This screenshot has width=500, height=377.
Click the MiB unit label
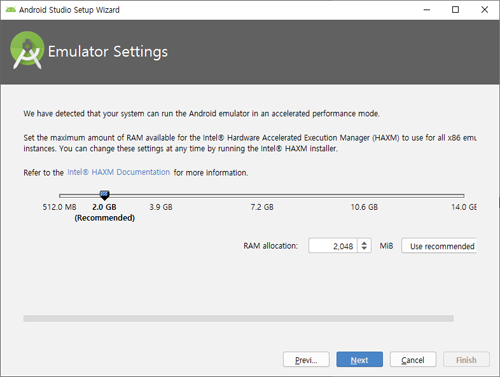click(x=386, y=246)
